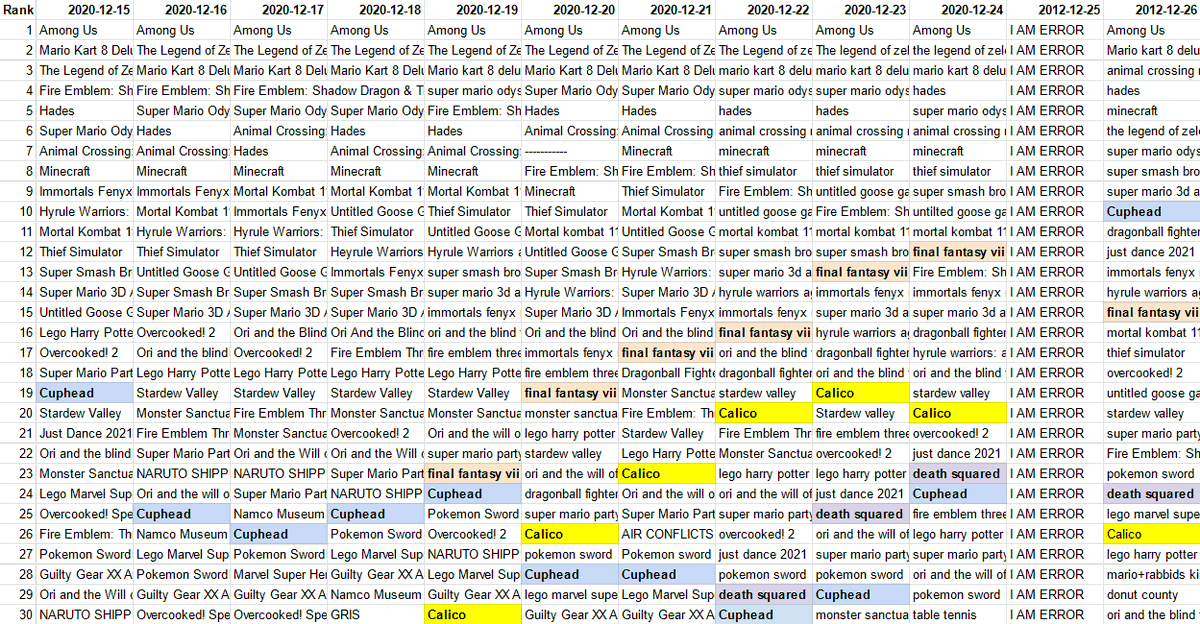1200x624 pixels.
Task: Click Calico cell in 2020-12-23 column
Action: (x=861, y=393)
